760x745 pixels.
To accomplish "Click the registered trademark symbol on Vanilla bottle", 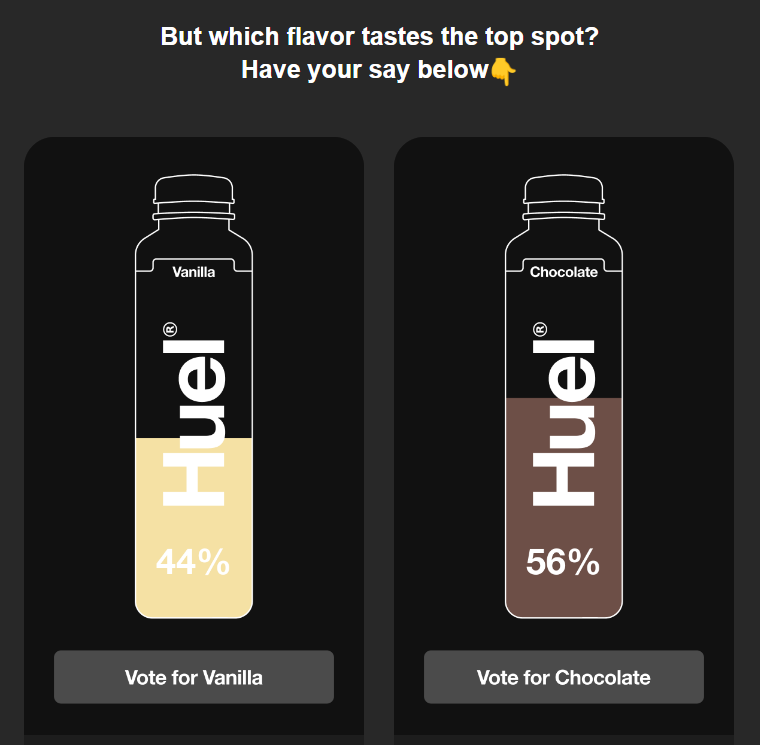I will (x=170, y=330).
